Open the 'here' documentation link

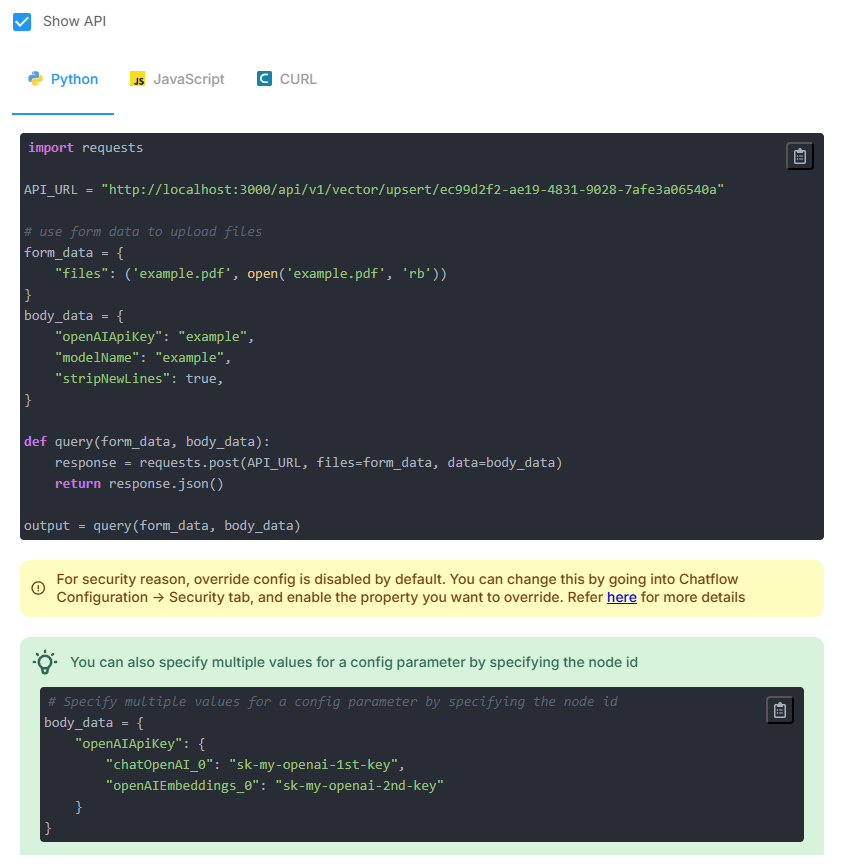[x=621, y=597]
